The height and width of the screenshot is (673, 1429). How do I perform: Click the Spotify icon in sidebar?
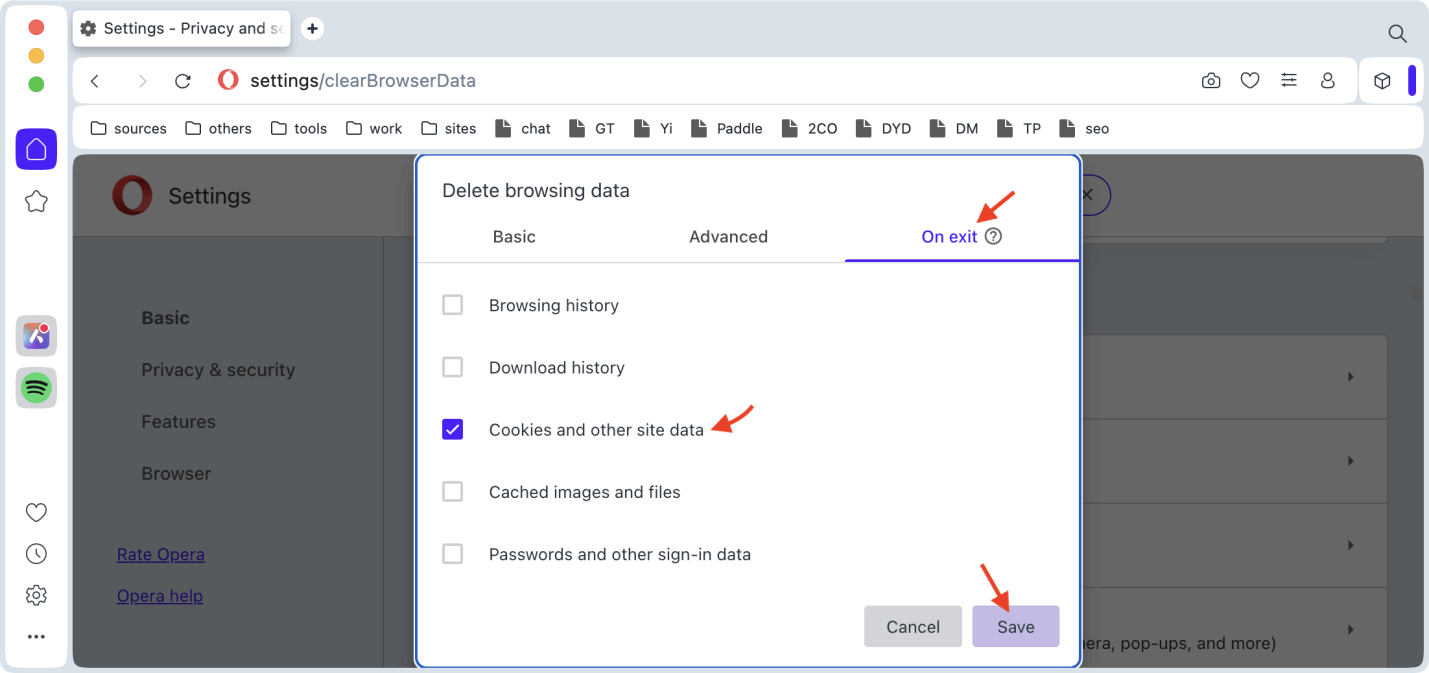pyautogui.click(x=36, y=387)
